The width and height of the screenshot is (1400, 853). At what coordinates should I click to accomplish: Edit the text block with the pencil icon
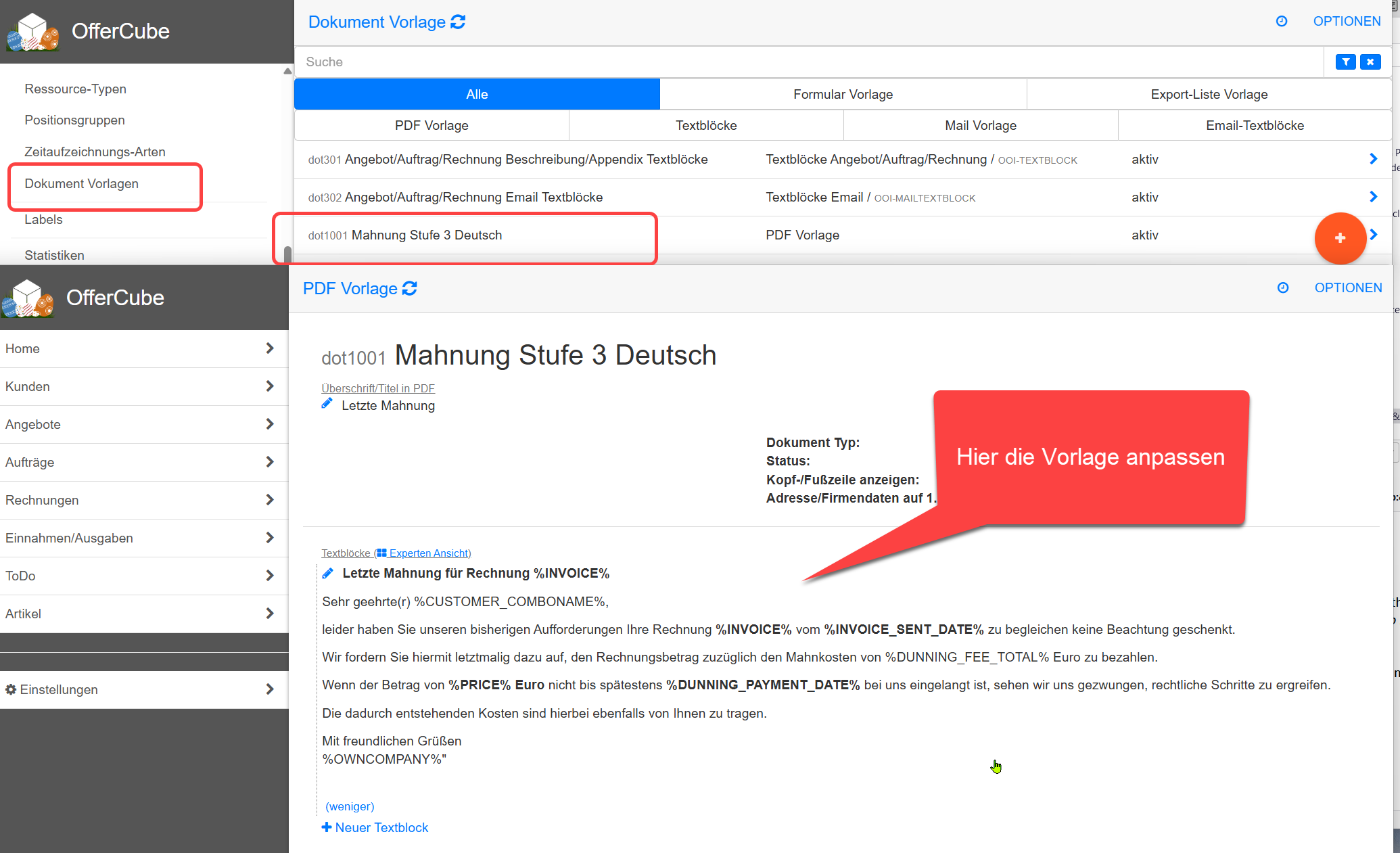coord(327,573)
